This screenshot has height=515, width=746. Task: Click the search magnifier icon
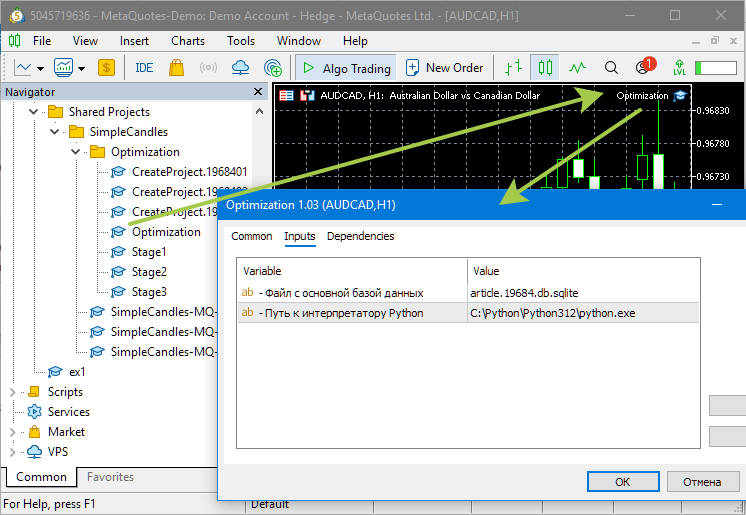pyautogui.click(x=611, y=68)
